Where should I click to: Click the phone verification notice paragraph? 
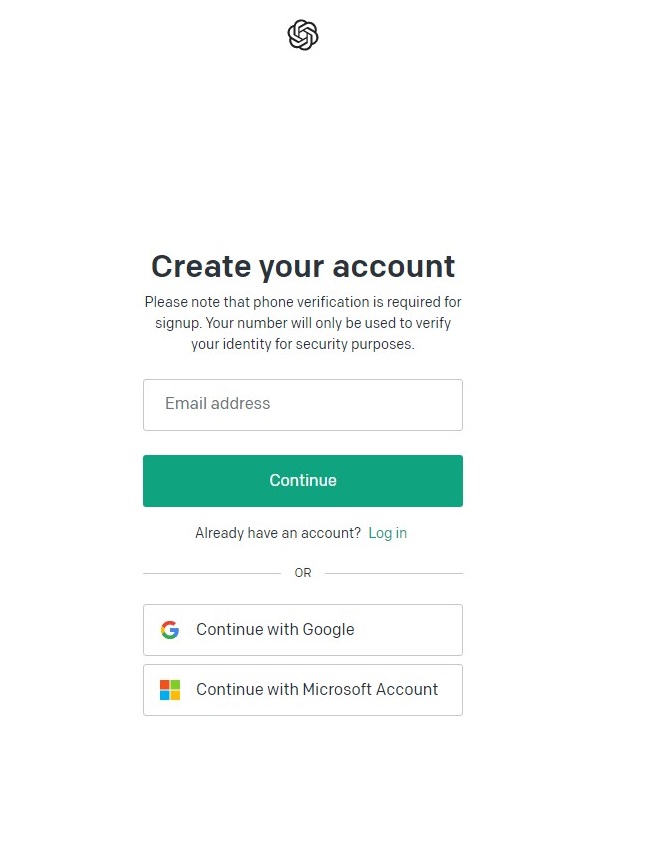click(303, 323)
